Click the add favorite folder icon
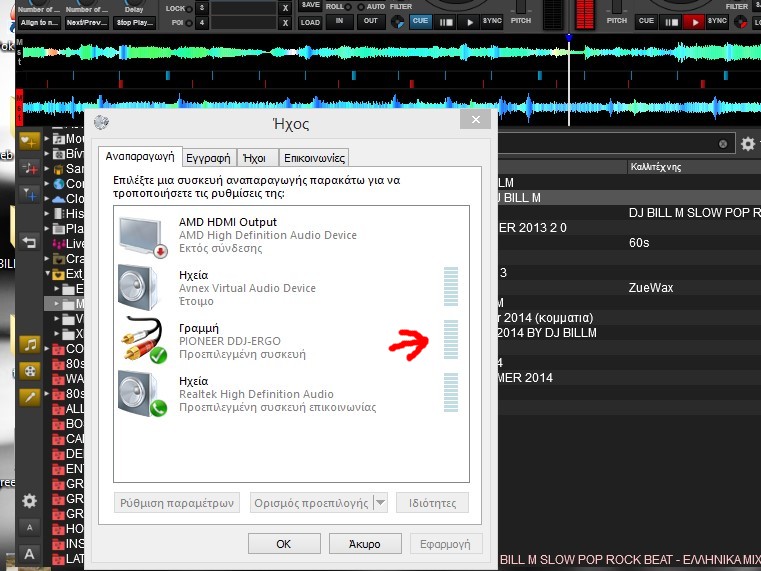This screenshot has height=571, width=761. 29,141
